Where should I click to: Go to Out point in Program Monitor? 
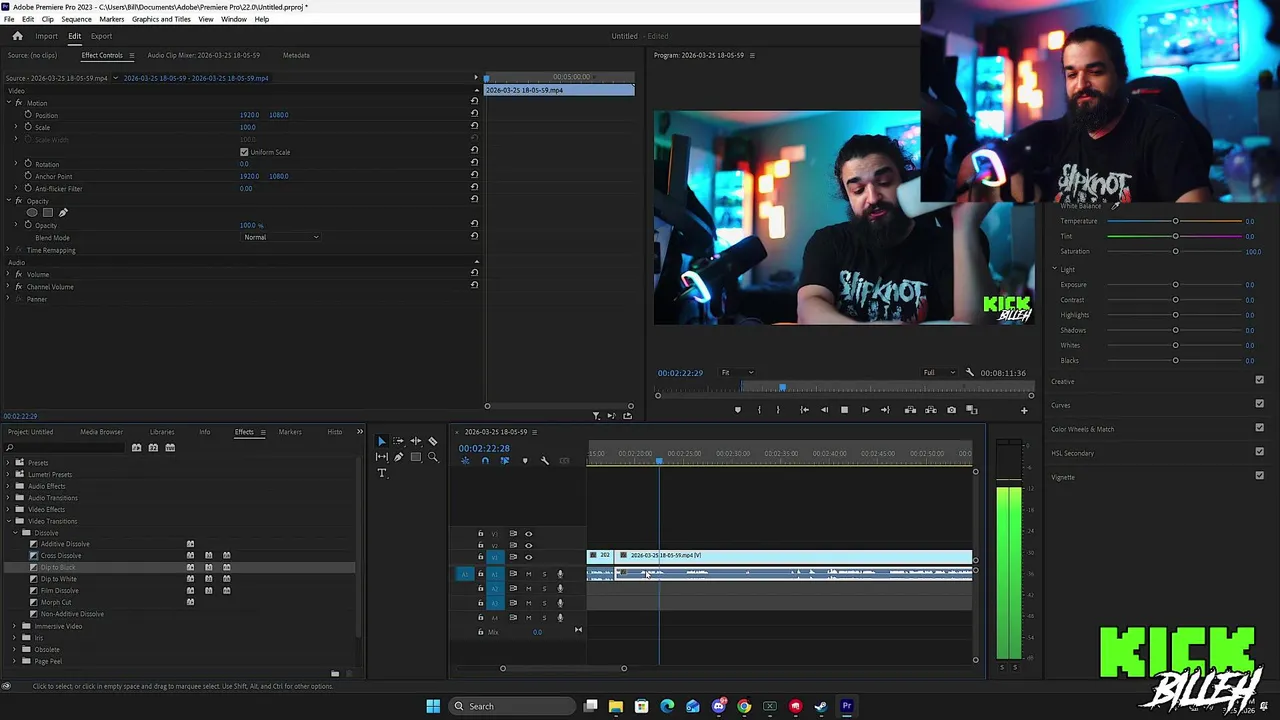pos(885,410)
